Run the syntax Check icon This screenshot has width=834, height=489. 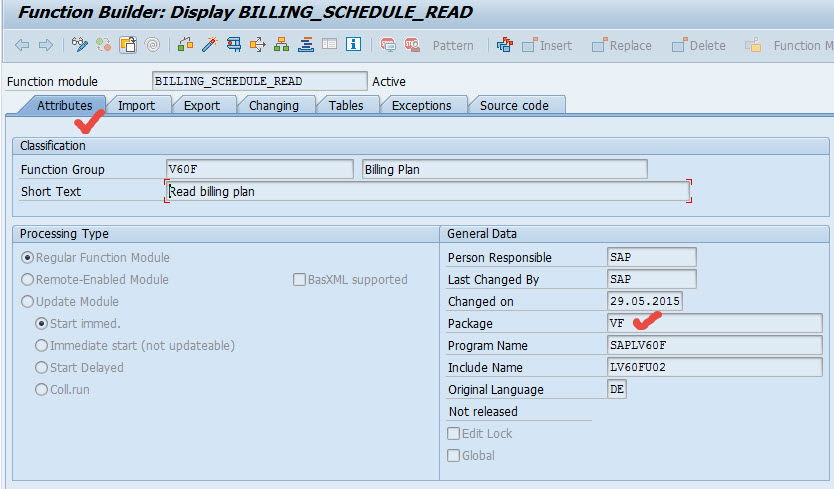(x=185, y=45)
